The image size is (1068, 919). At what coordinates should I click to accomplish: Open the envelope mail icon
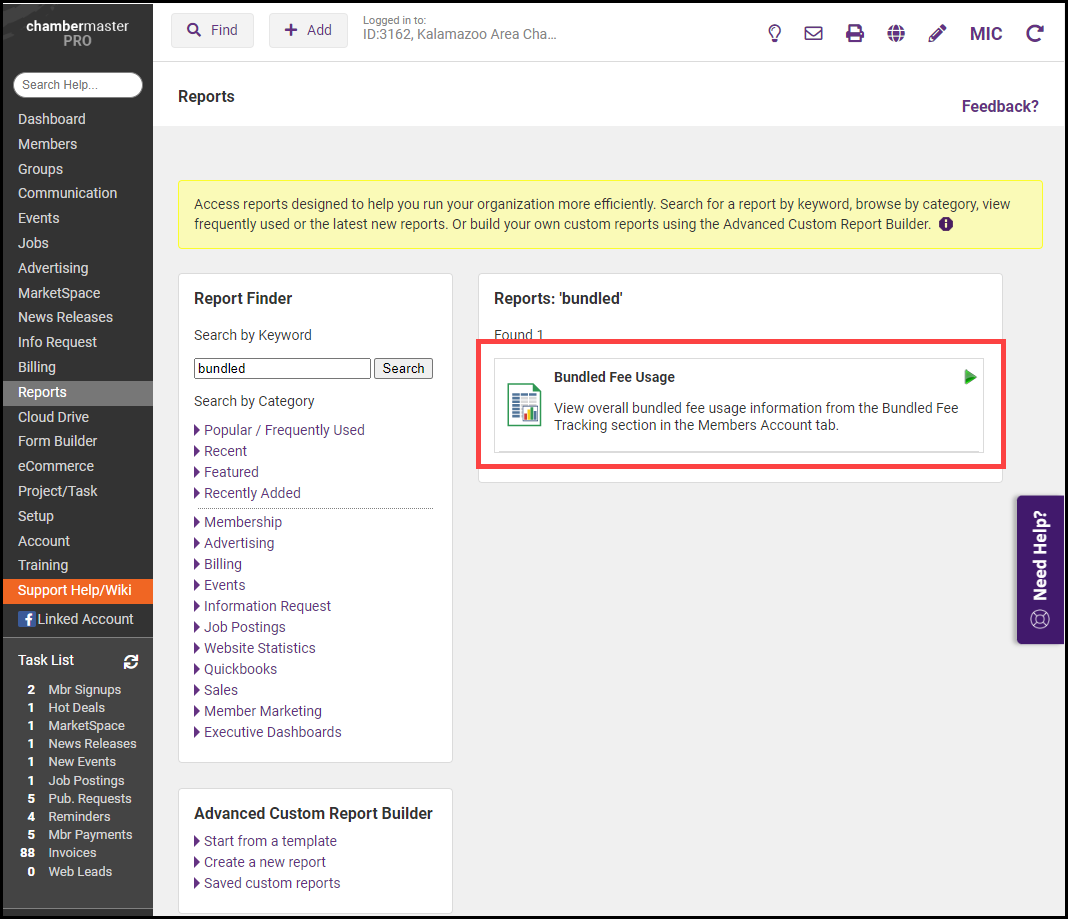point(814,33)
